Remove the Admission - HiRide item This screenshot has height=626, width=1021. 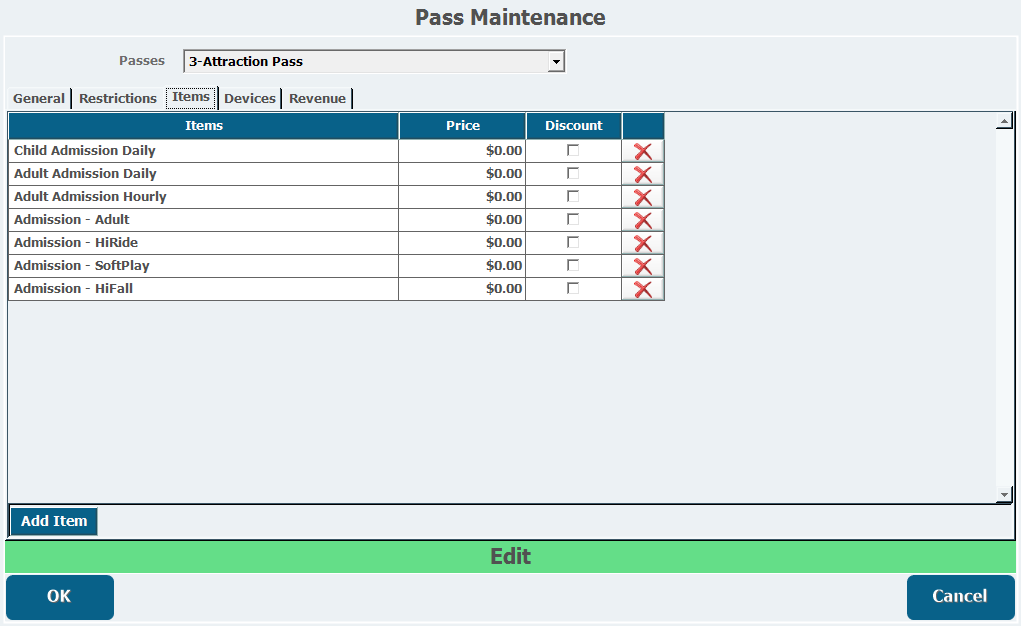(643, 243)
